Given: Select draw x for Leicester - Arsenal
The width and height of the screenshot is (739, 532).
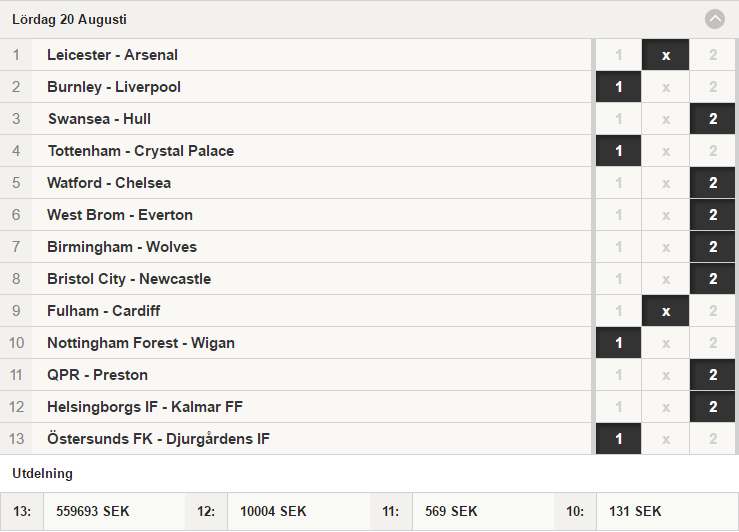Looking at the screenshot, I should click(x=665, y=55).
